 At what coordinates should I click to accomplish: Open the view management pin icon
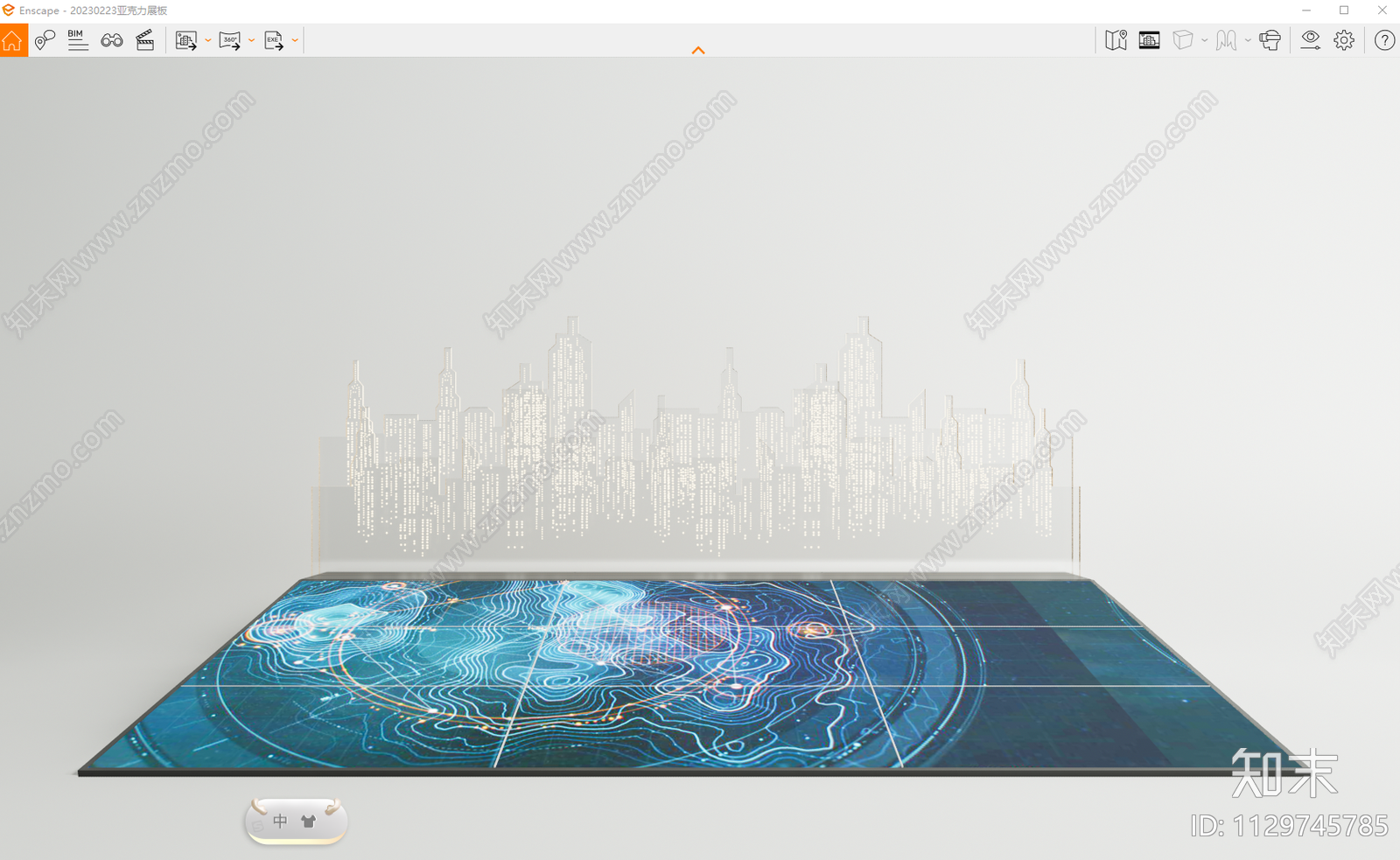coord(45,40)
